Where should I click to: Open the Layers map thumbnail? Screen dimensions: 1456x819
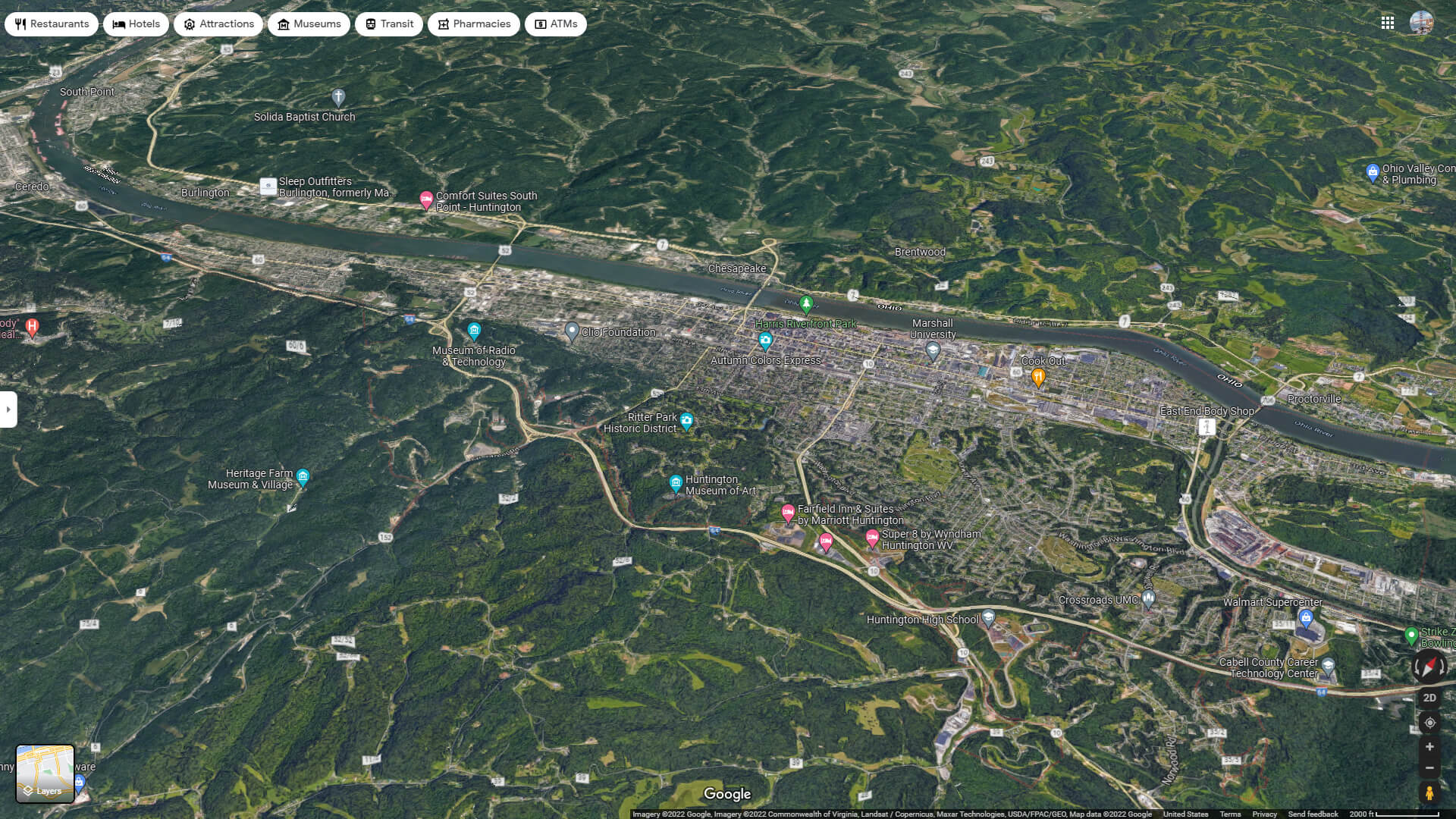(45, 773)
